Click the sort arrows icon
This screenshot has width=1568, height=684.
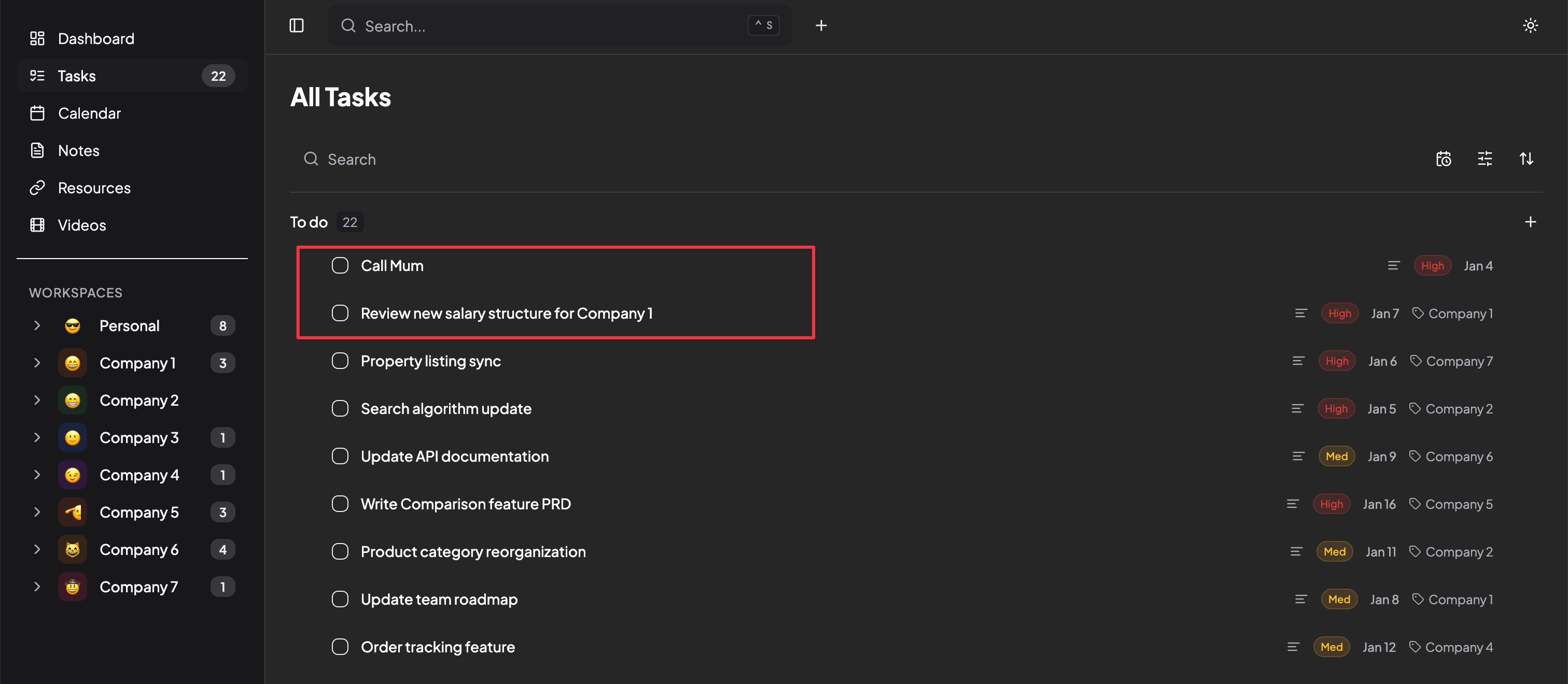click(1525, 159)
